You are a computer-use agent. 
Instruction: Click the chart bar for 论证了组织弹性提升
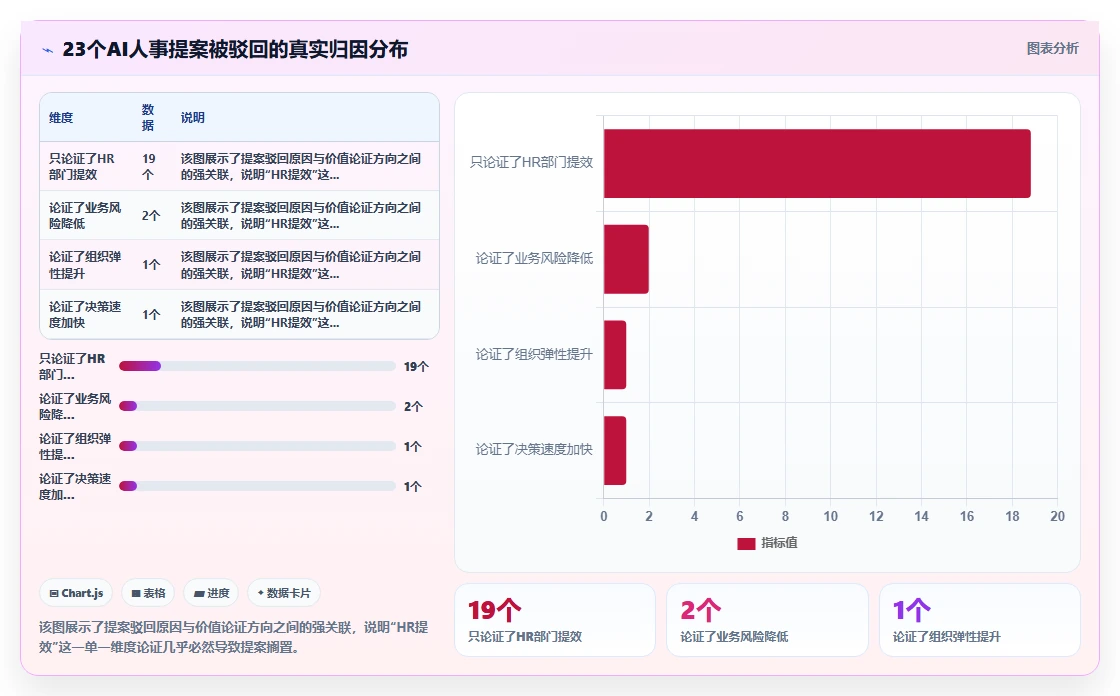tap(615, 354)
